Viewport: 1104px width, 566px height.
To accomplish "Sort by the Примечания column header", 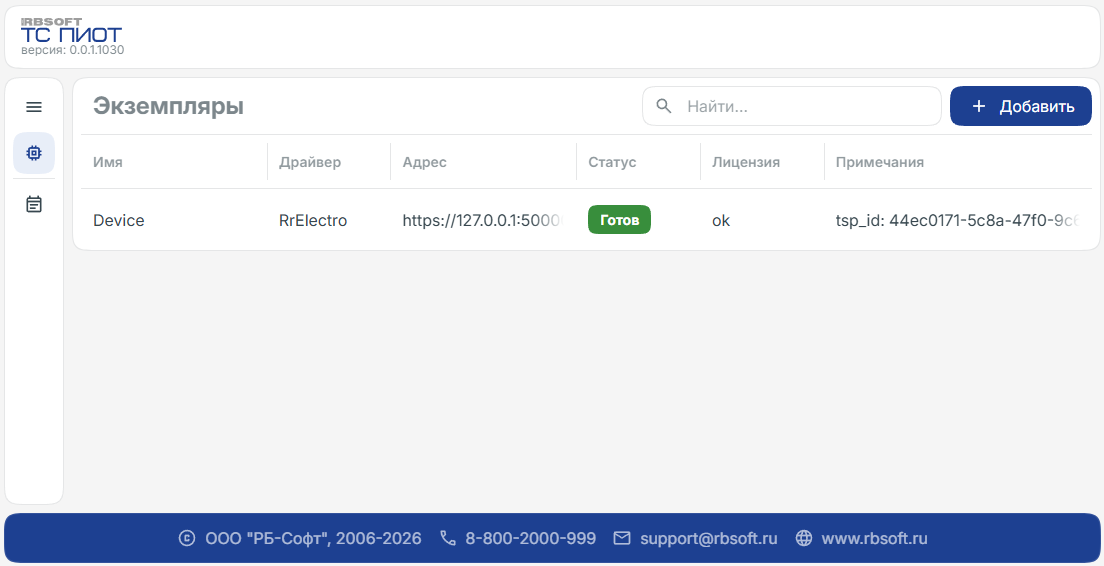I will point(879,162).
